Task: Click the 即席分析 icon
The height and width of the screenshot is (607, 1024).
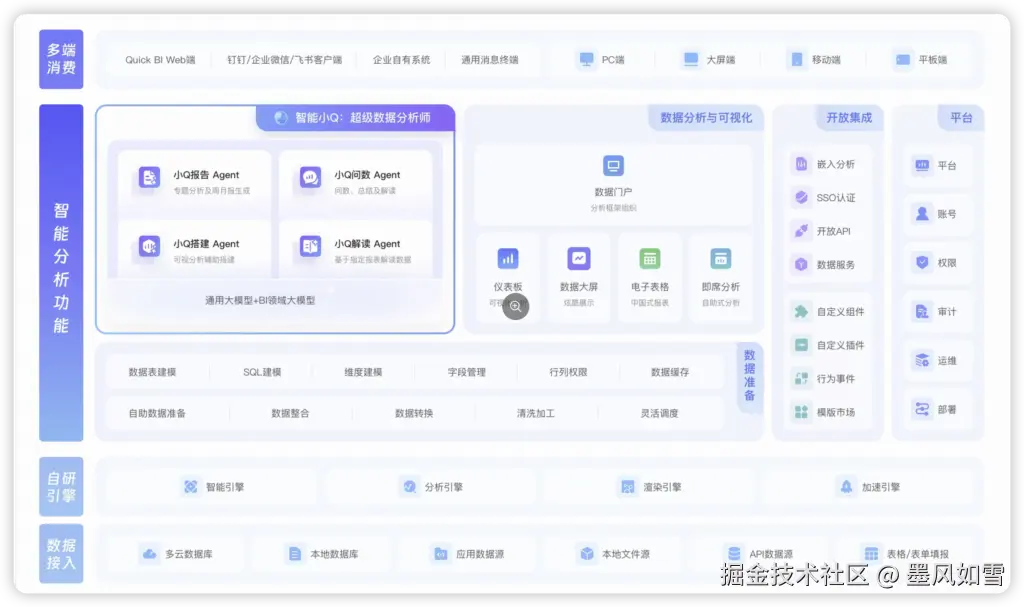Action: (720, 259)
